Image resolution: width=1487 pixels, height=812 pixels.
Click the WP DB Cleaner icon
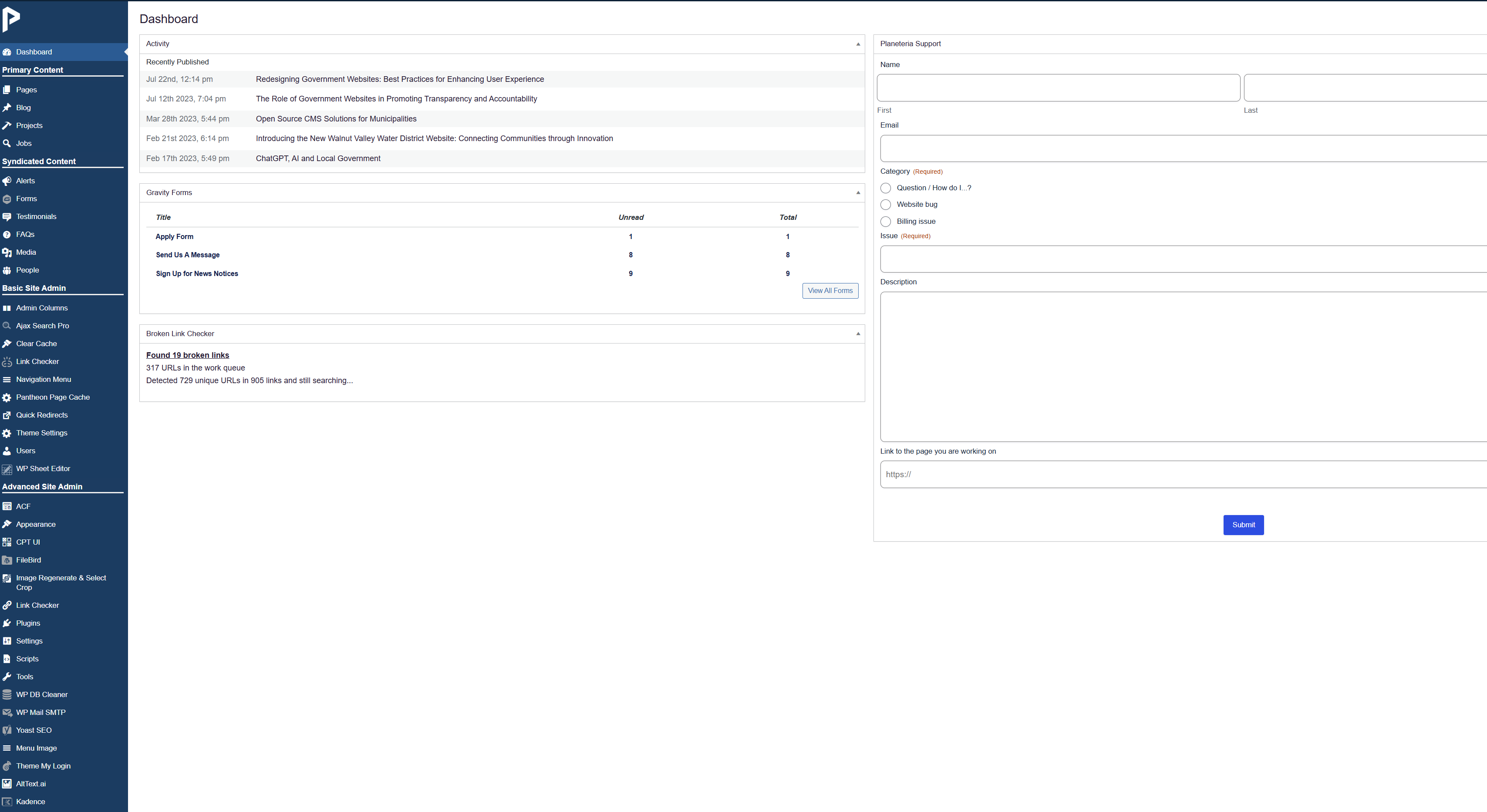point(7,695)
